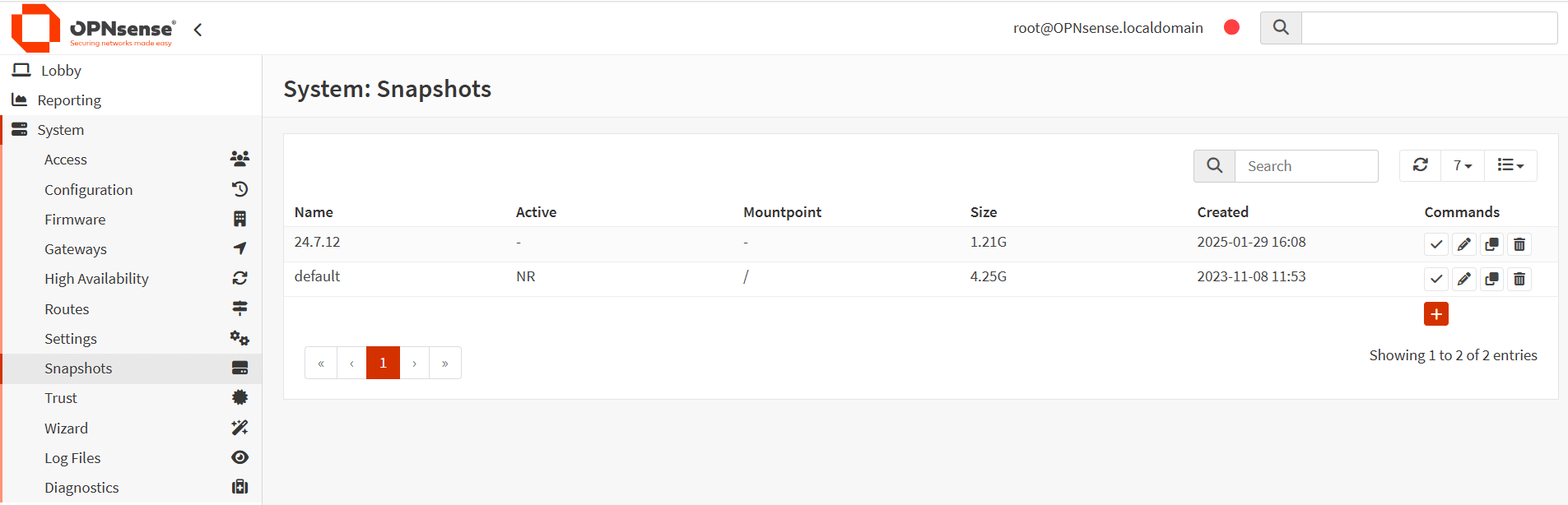Open the column selection dropdown

click(1510, 165)
